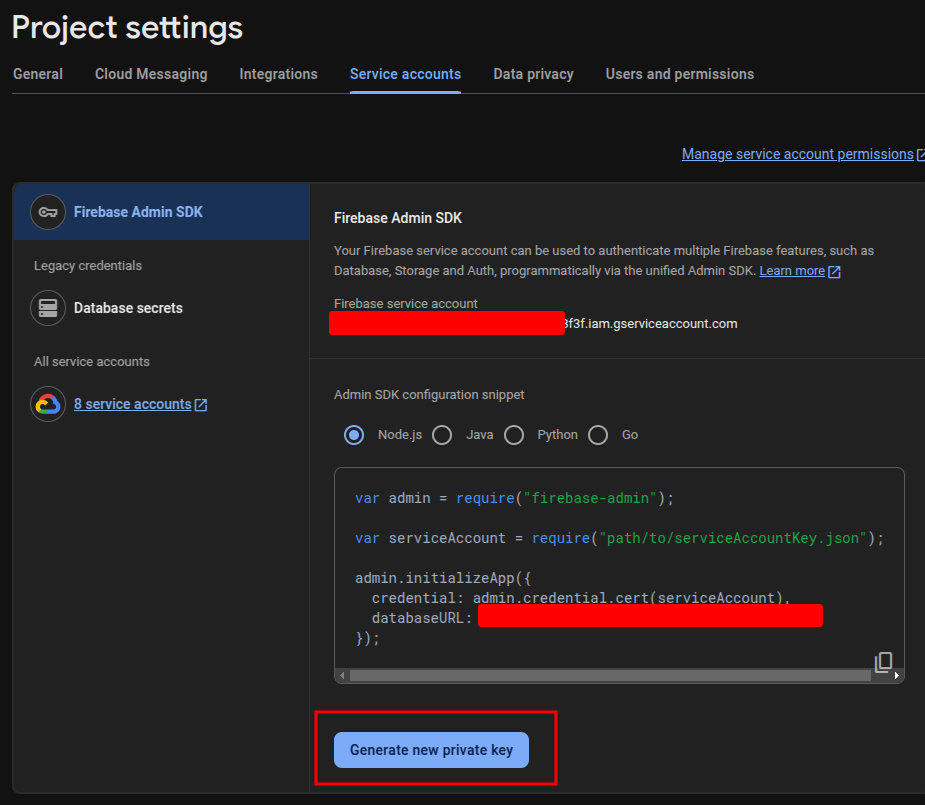This screenshot has height=805, width=925.
Task: Click the Google Cloud logo icon
Action: point(48,404)
